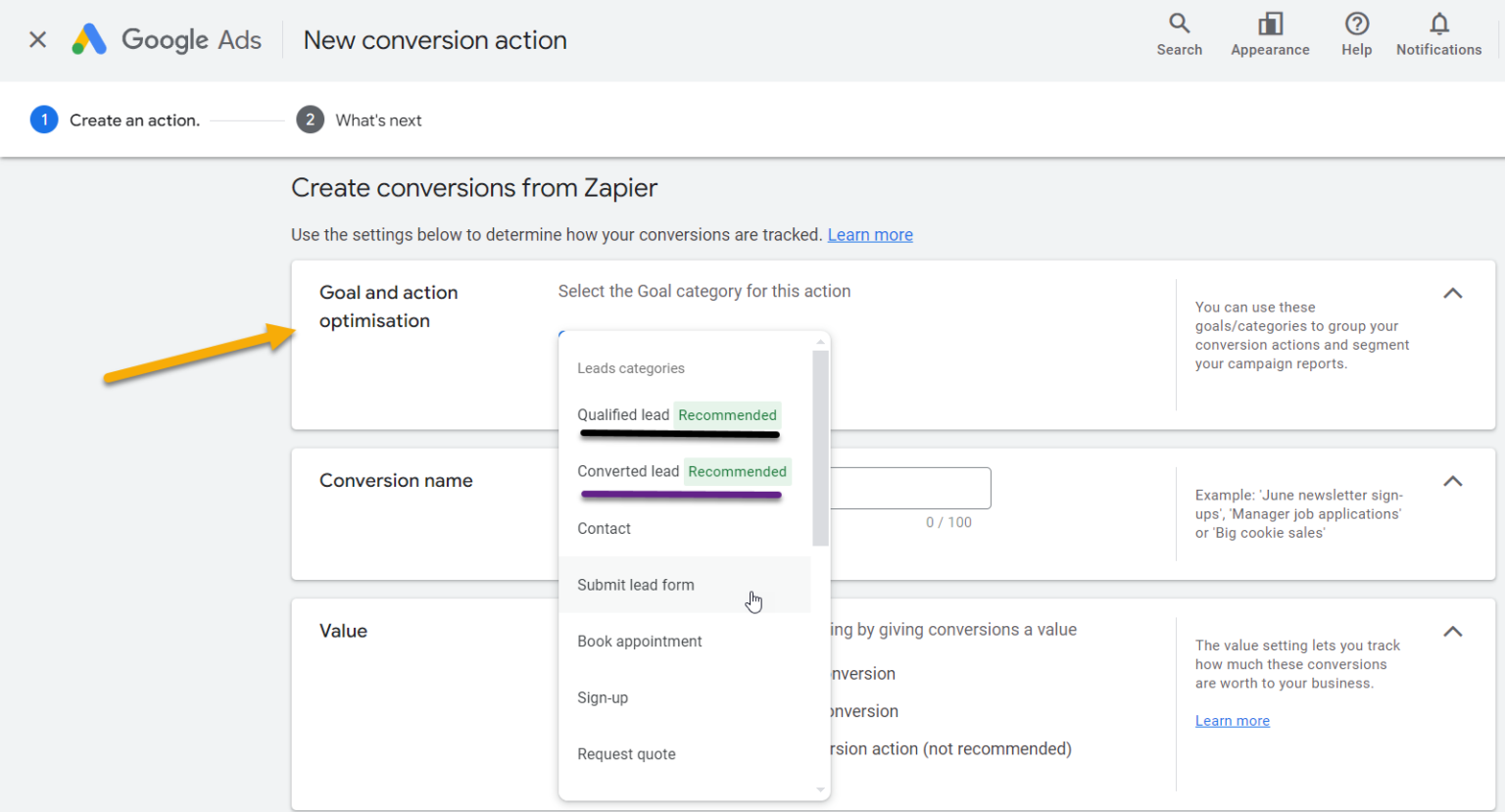
Task: Open Learn more link in Value section
Action: tap(1233, 721)
